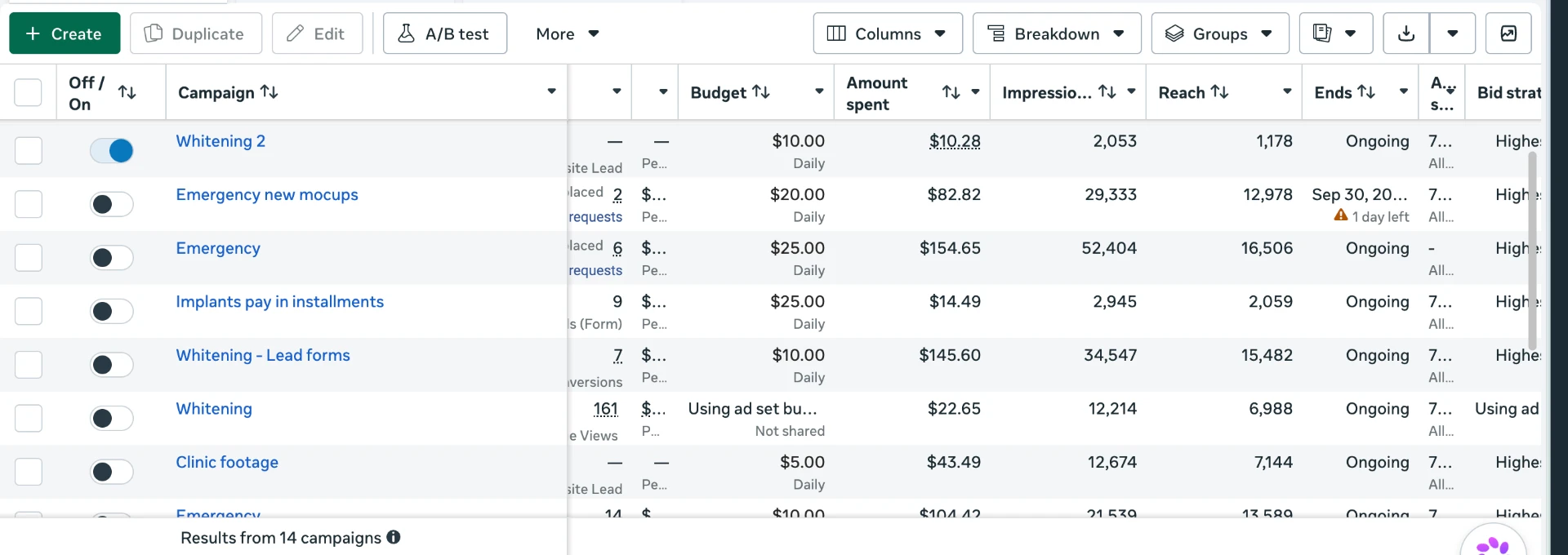Viewport: 1568px width, 555px height.
Task: Open Impressions column dropdown caret
Action: coord(1131,91)
